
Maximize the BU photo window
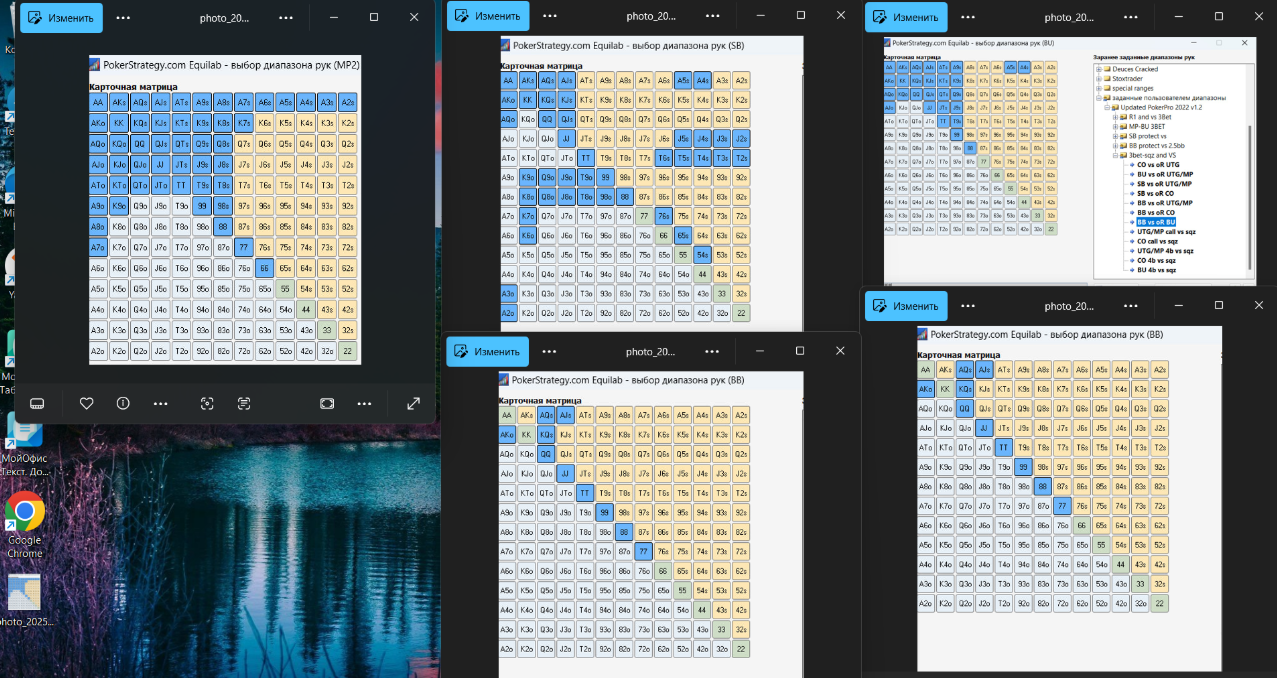point(1218,17)
